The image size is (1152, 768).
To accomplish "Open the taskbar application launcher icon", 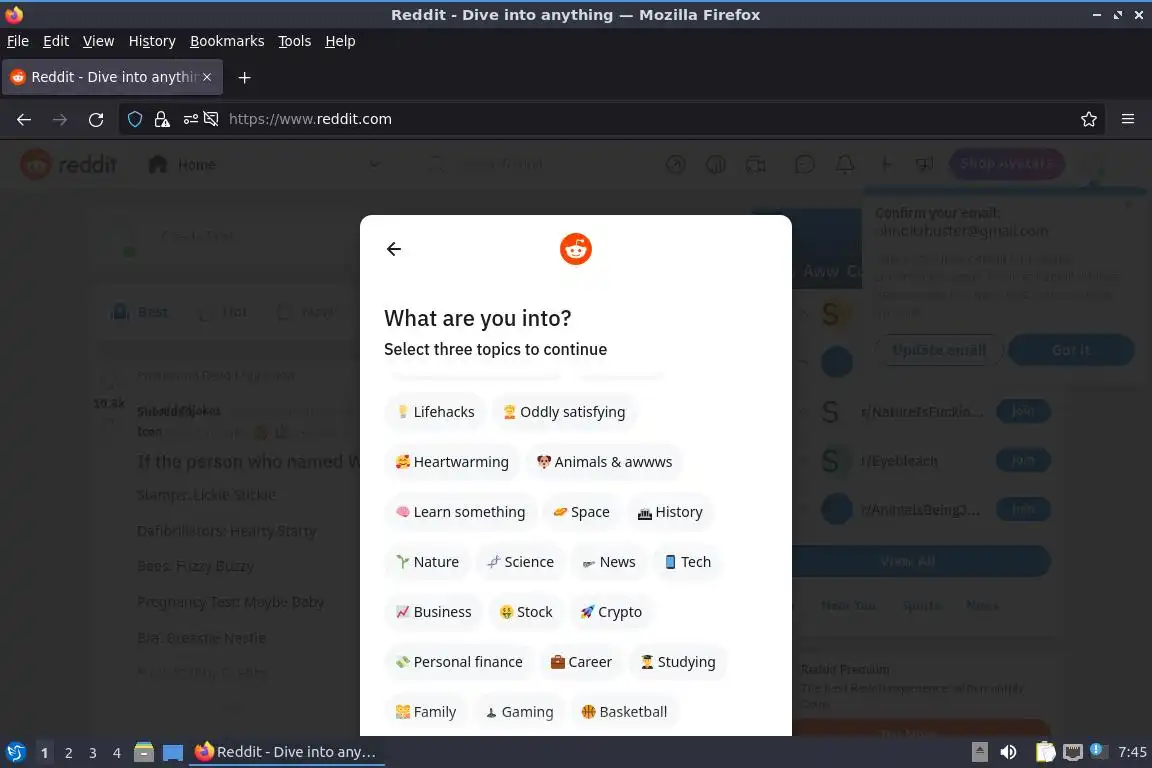I will 16,752.
